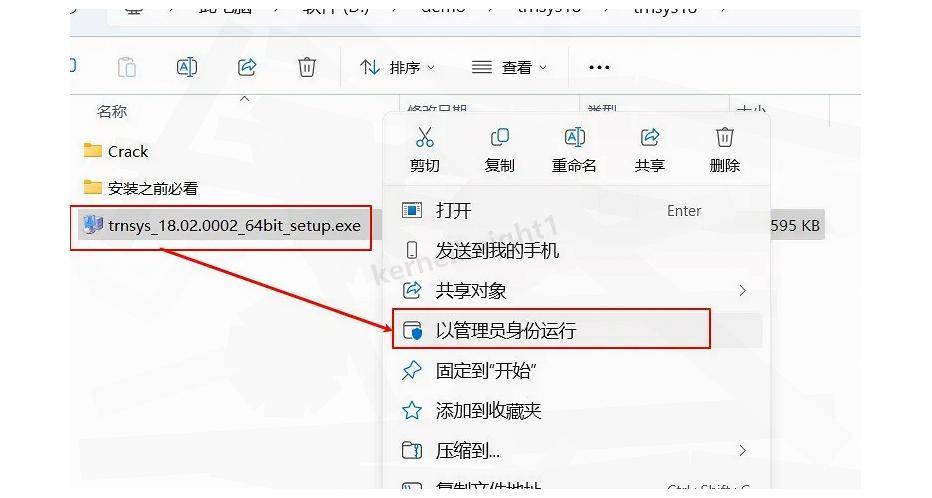Click the setup.exe file icon
Viewport: 932px width, 498px height.
[x=93, y=225]
